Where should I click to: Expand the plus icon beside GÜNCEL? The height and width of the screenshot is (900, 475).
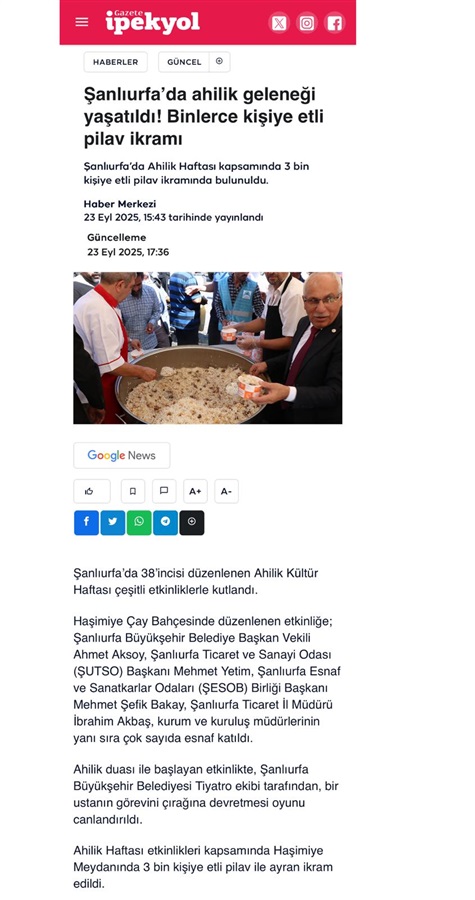coord(219,61)
